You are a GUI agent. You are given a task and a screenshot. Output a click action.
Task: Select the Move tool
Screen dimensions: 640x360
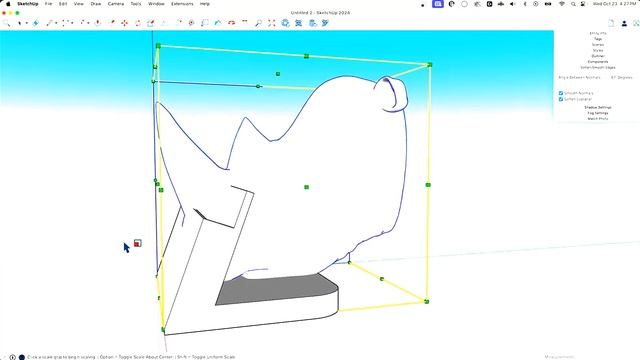pos(124,23)
